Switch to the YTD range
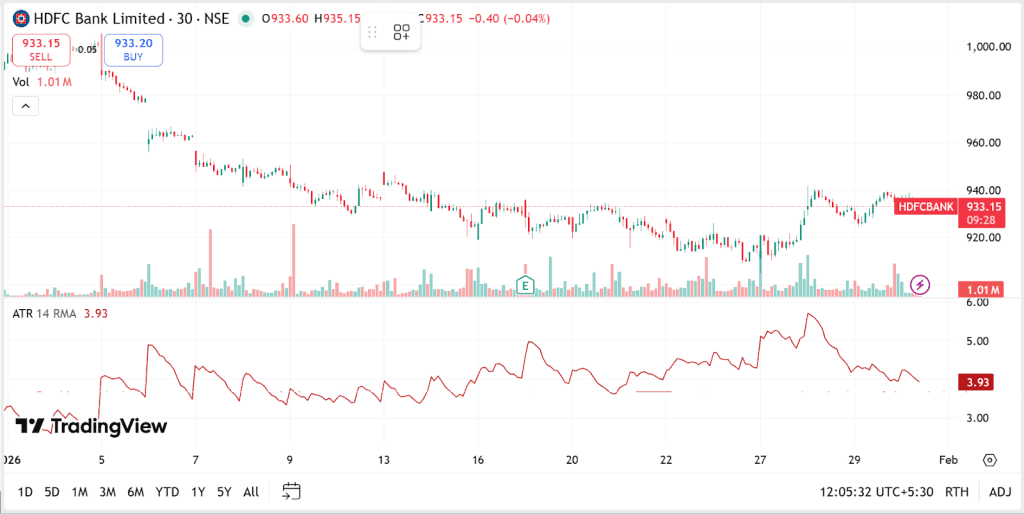This screenshot has width=1024, height=515. click(168, 491)
